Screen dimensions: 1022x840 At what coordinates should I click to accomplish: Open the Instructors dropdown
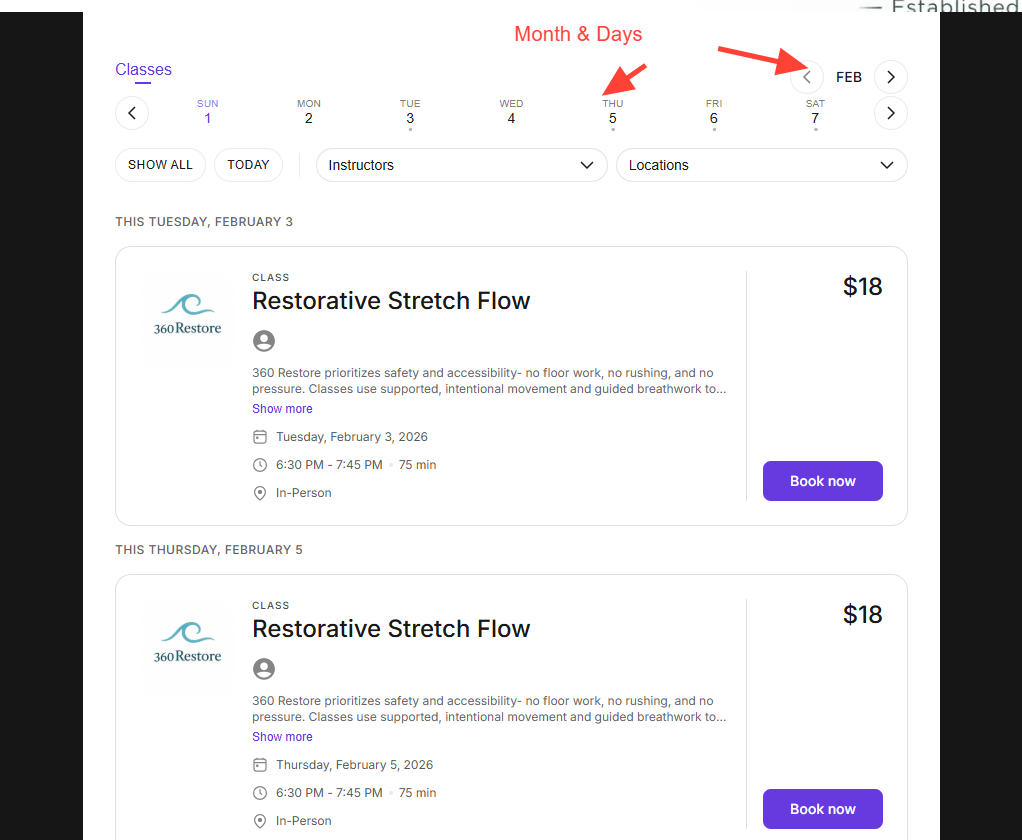click(x=461, y=165)
